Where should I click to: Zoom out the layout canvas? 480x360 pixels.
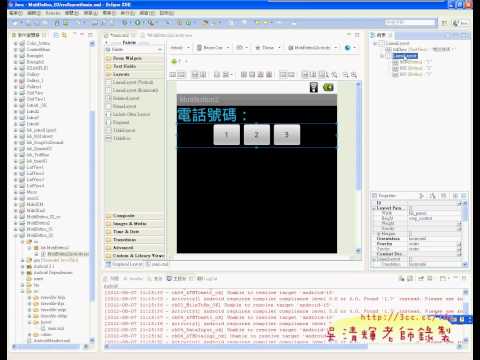point(346,75)
